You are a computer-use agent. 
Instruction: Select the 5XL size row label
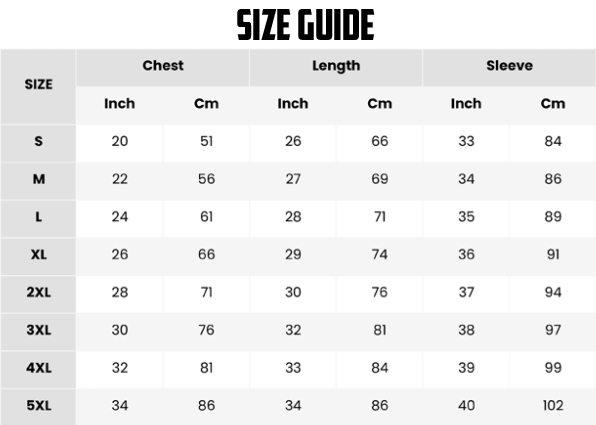pyautogui.click(x=38, y=406)
